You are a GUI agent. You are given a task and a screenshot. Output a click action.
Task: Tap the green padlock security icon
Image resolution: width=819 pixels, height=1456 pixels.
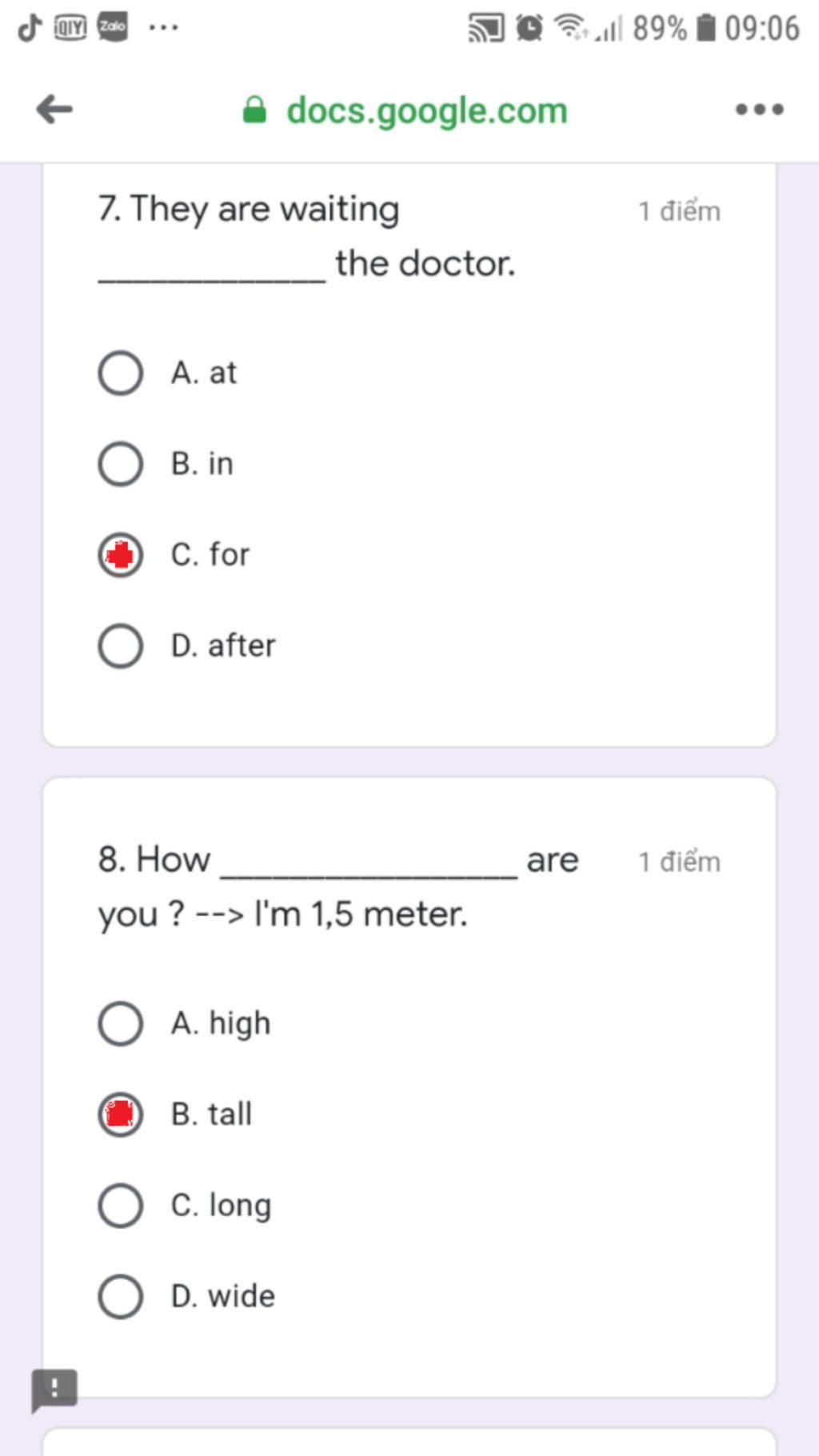click(254, 110)
